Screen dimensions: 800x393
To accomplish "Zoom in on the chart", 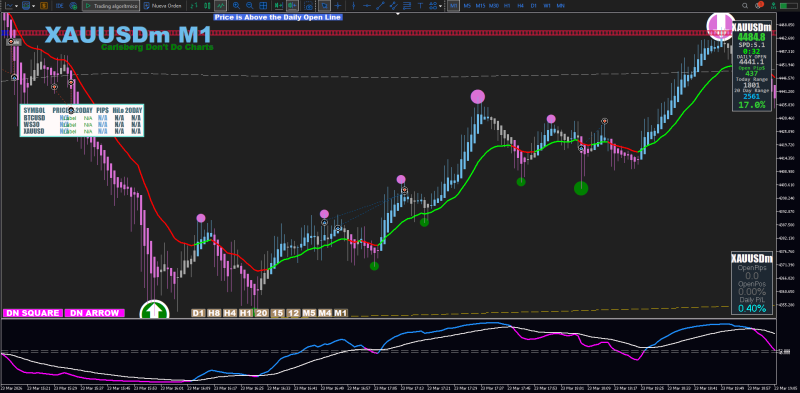I will click(237, 6).
